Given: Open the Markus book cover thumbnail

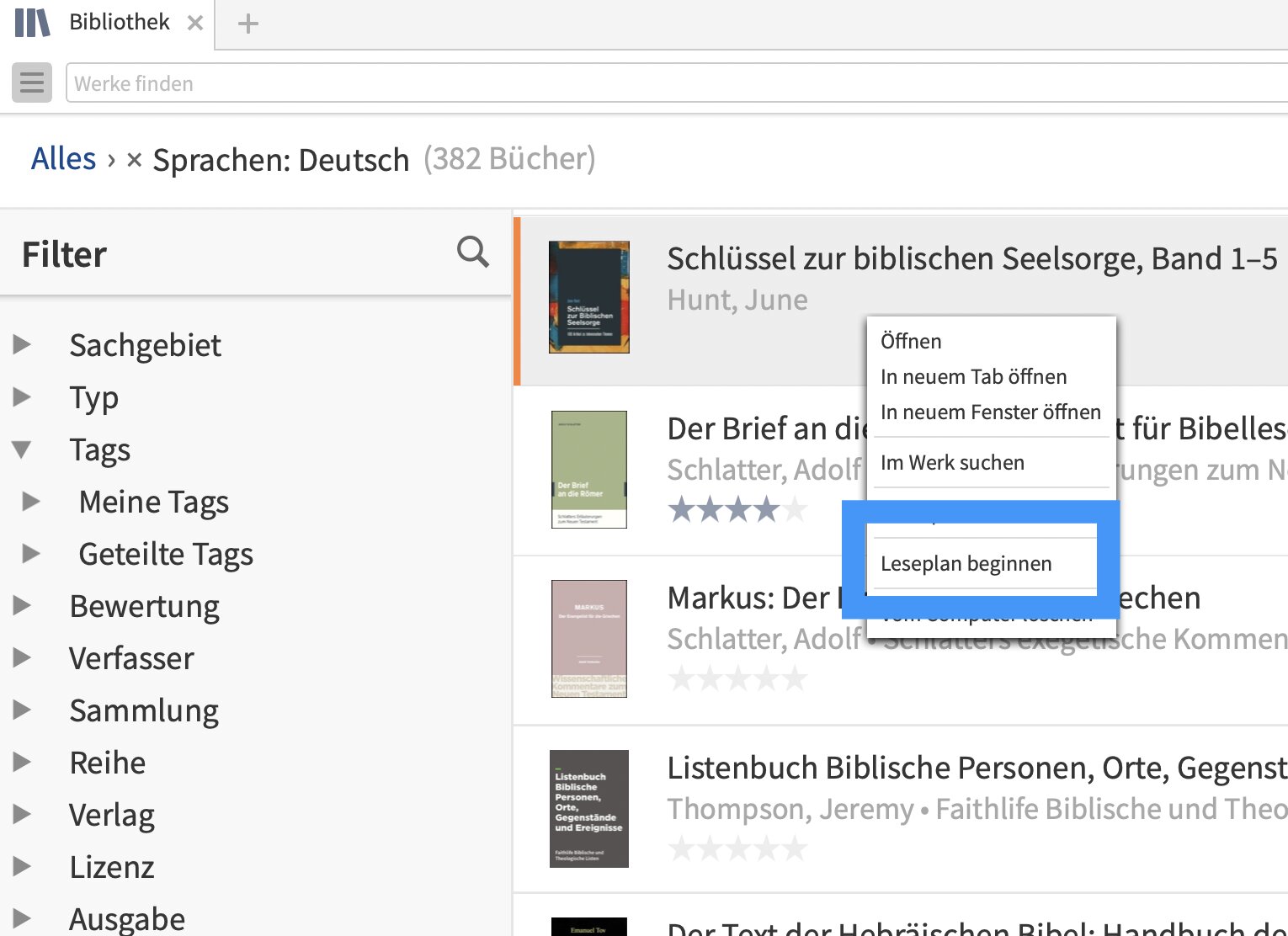Looking at the screenshot, I should 589,639.
